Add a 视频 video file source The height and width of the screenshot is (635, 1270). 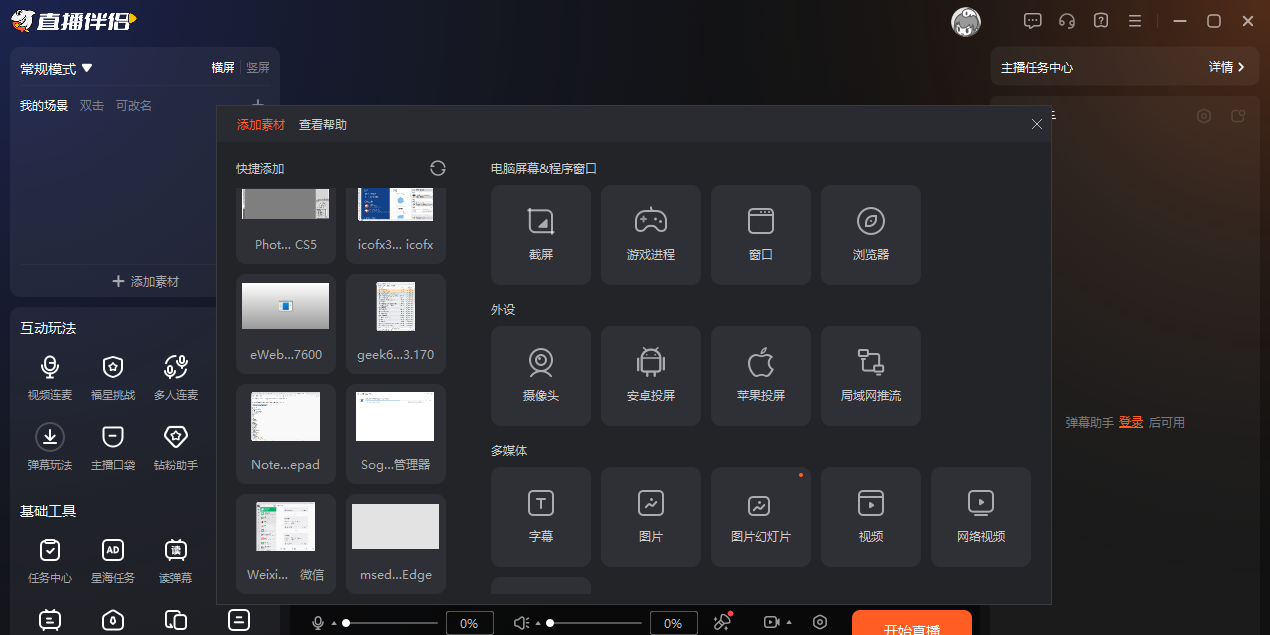(x=871, y=517)
